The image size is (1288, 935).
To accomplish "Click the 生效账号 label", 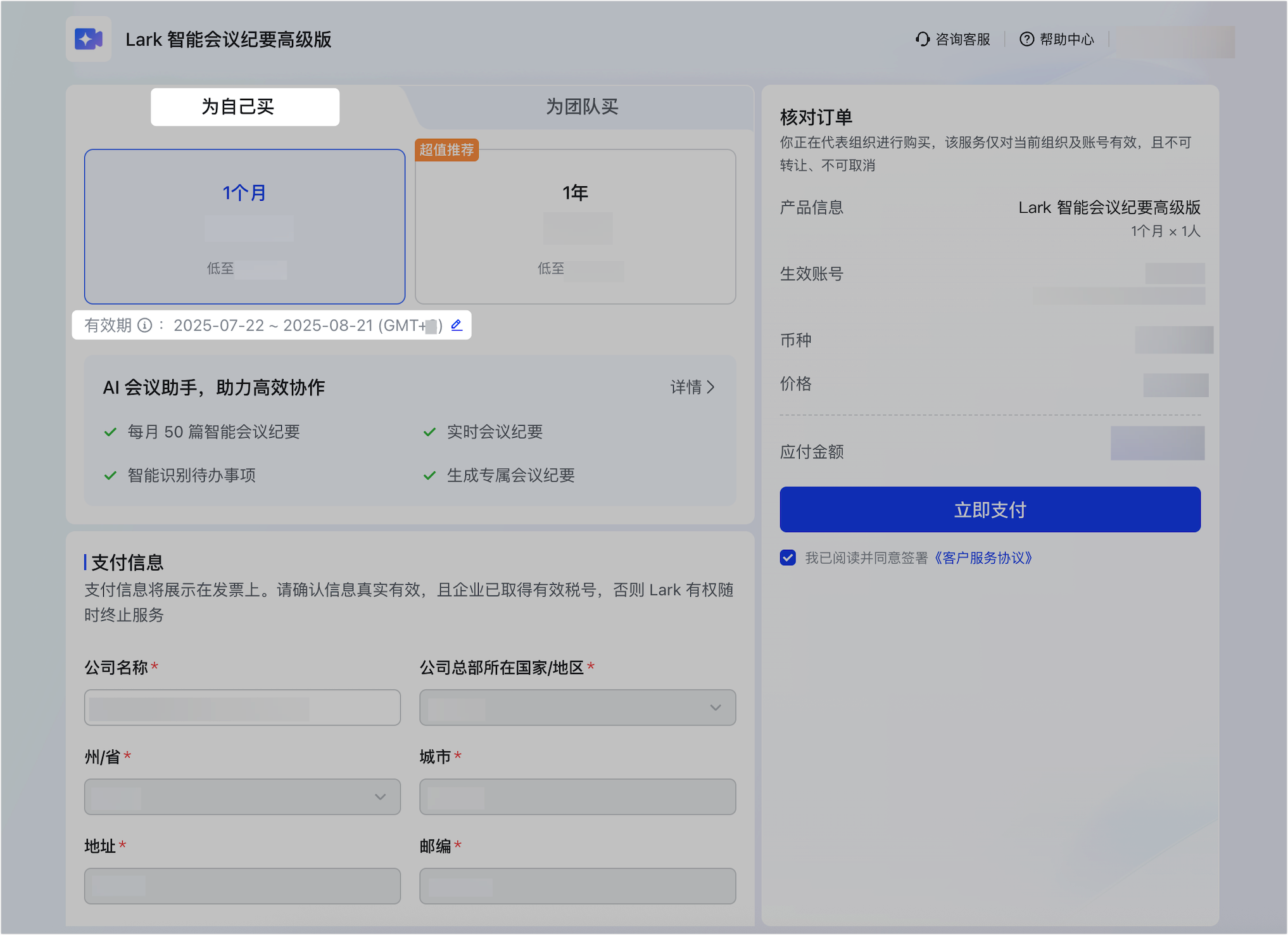I will pyautogui.click(x=811, y=274).
